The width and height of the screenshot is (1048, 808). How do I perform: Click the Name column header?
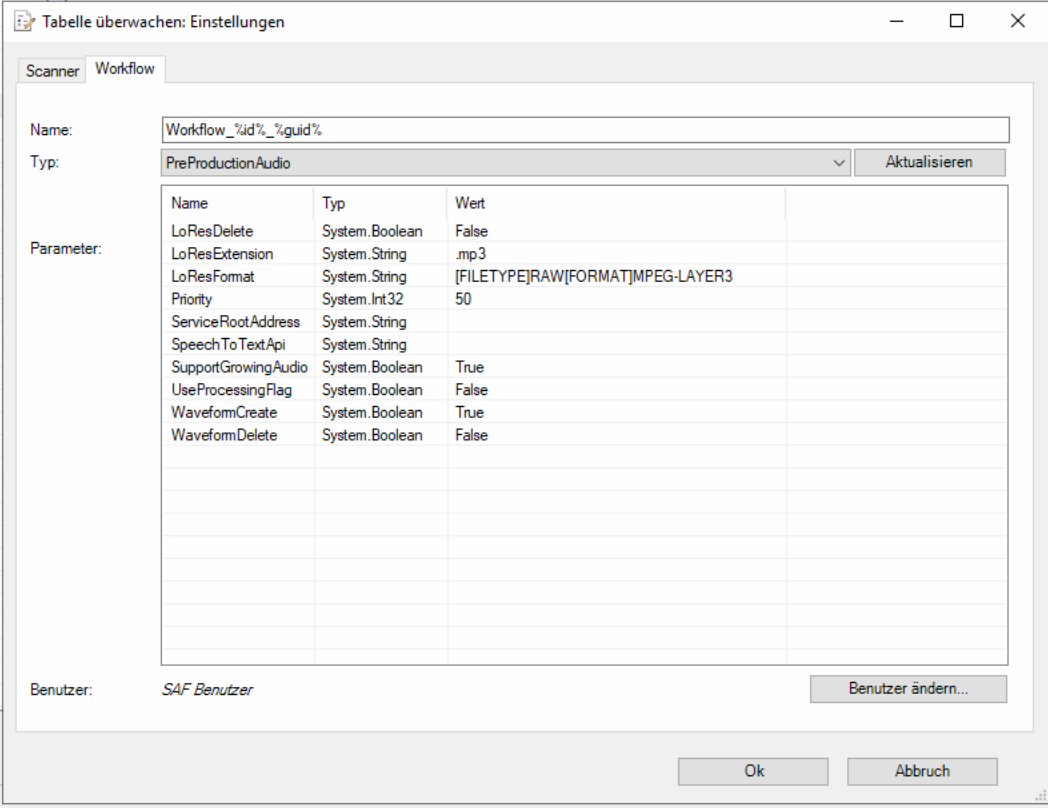[x=190, y=203]
